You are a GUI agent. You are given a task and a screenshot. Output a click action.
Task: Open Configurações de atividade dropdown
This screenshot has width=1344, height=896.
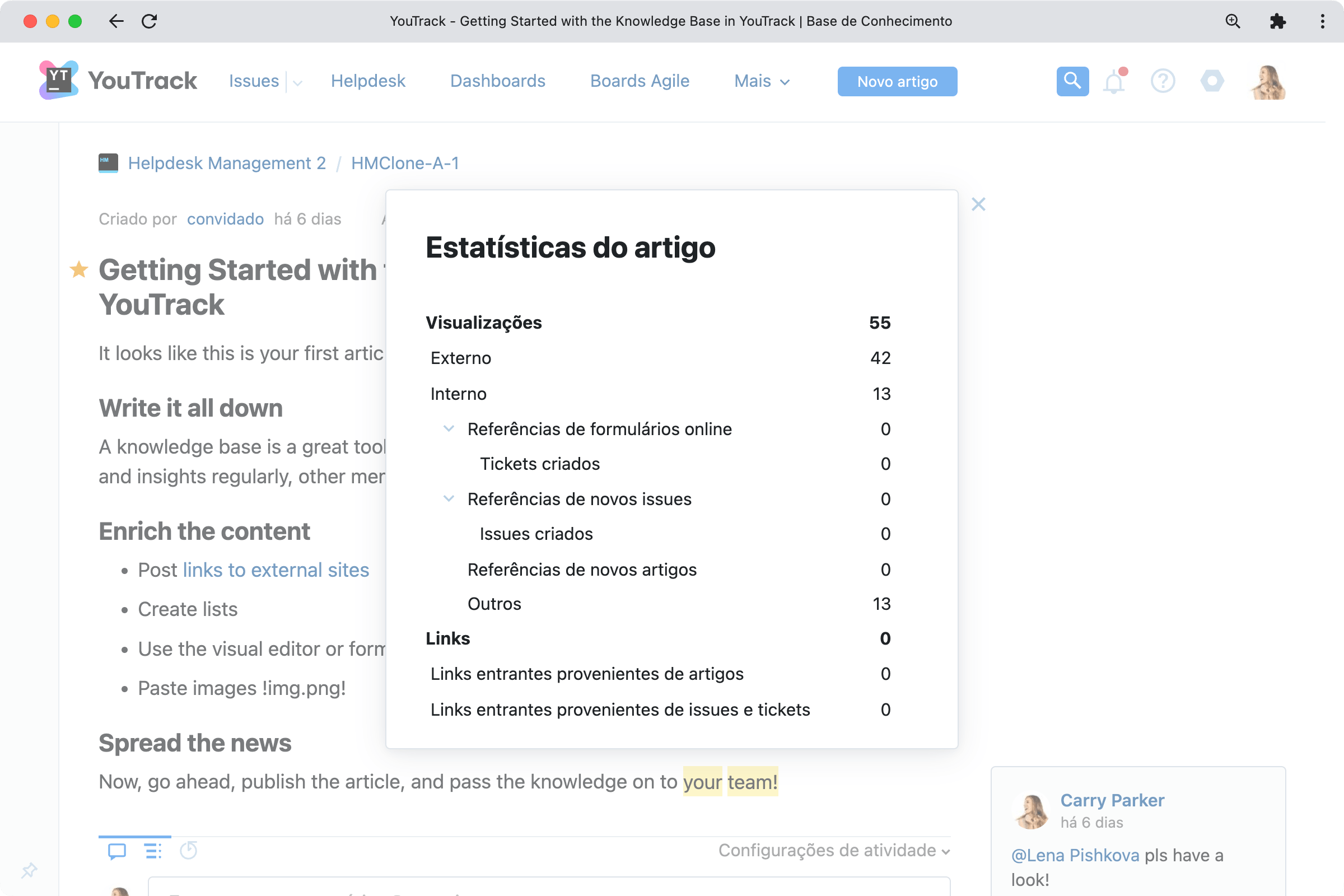834,850
